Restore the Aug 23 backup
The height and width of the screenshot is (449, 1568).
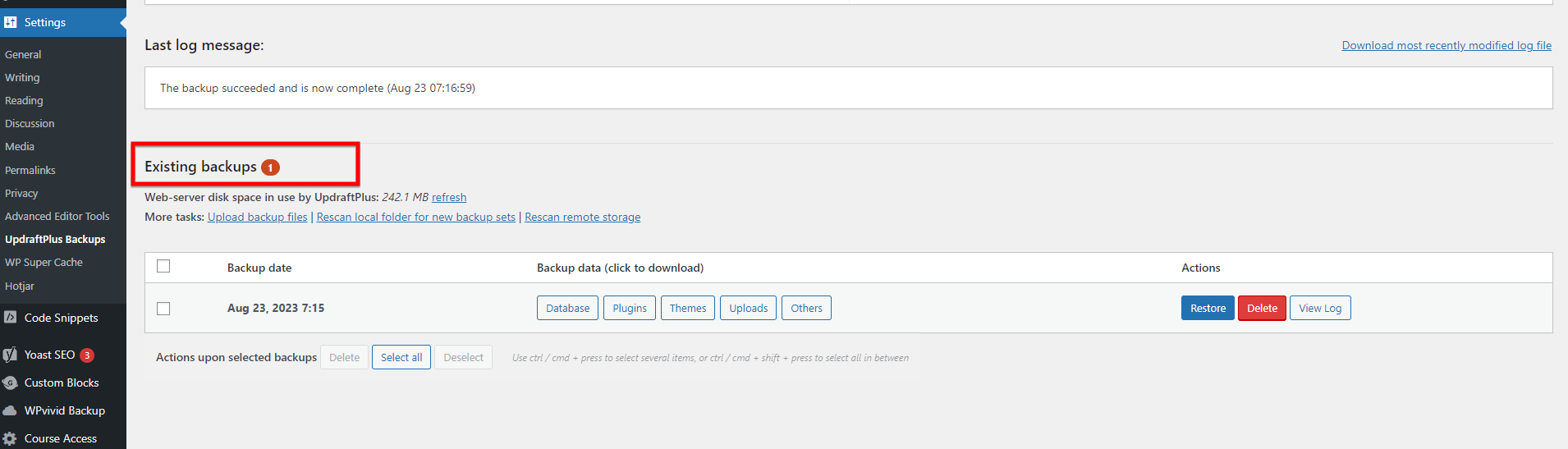[1208, 308]
